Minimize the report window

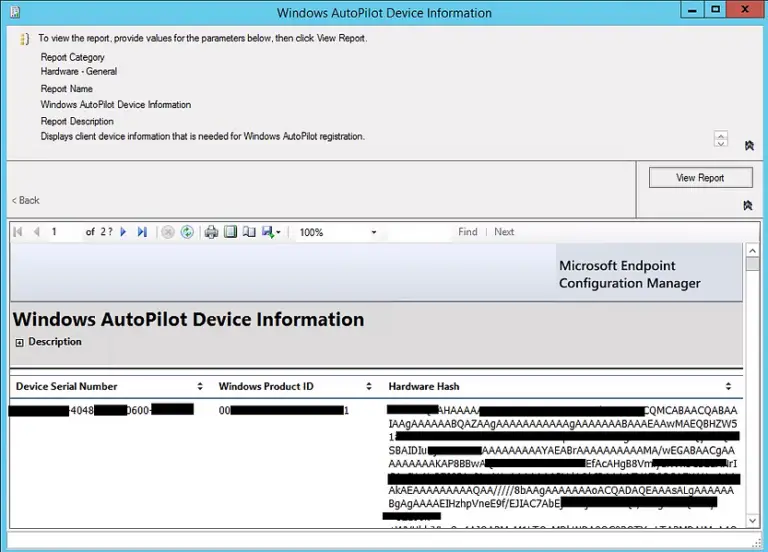(692, 10)
